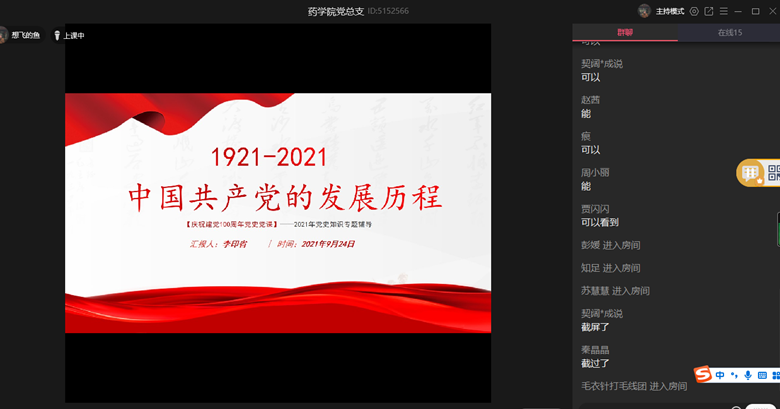Screen dimensions: 780x409
Task: Toggle Sogou Chinese/English mode 中 button
Action: (x=720, y=374)
